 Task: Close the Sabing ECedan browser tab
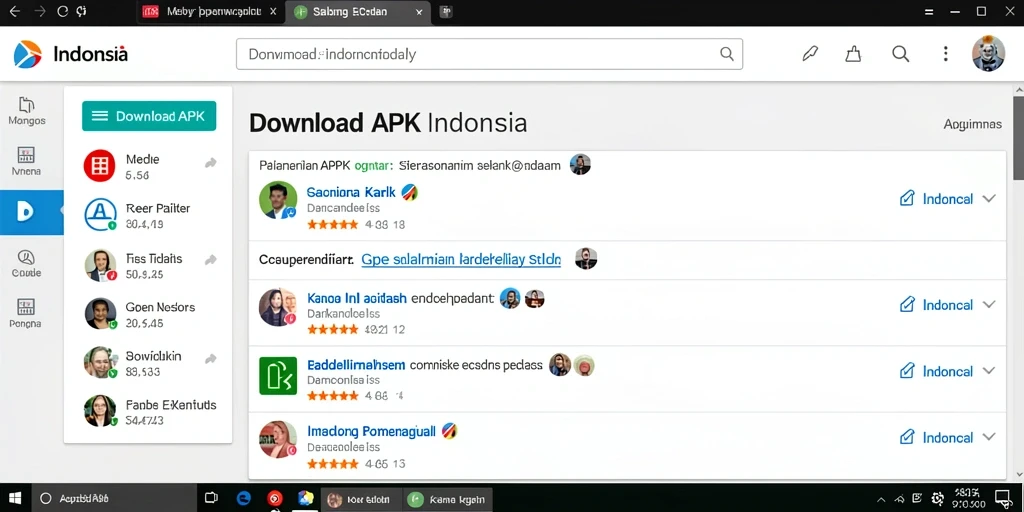419,12
